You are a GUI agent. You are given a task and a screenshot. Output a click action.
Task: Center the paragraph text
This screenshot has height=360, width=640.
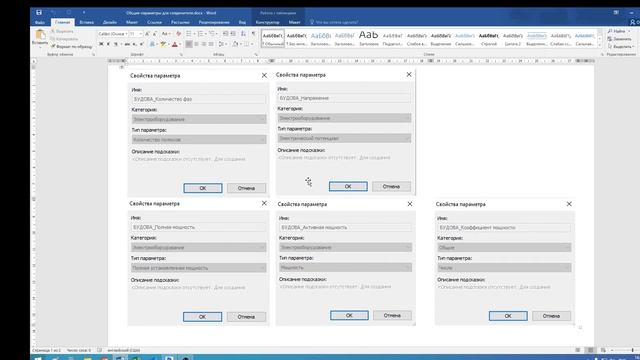196,44
